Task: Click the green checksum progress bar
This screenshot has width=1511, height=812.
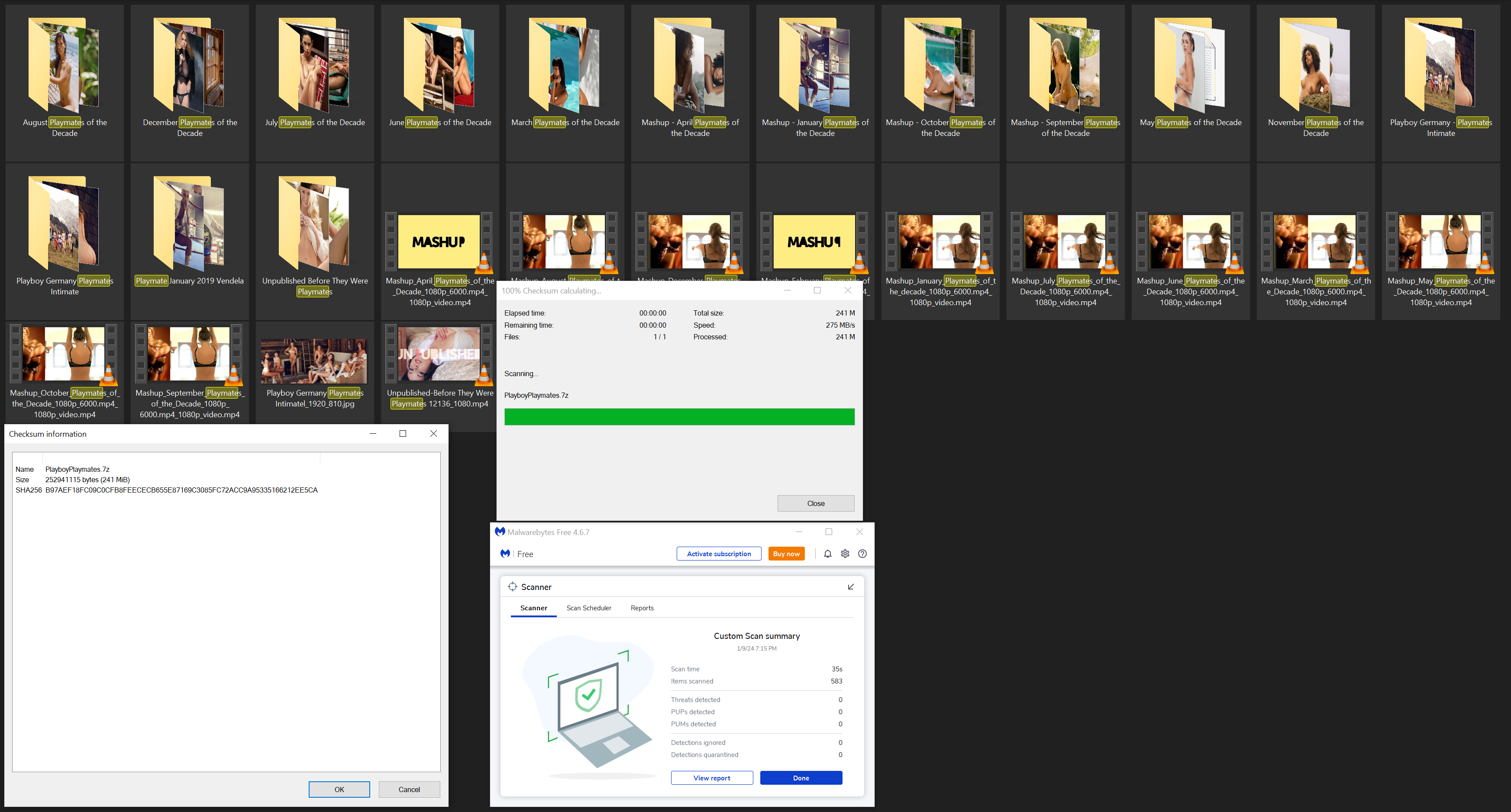Action: pyautogui.click(x=679, y=417)
